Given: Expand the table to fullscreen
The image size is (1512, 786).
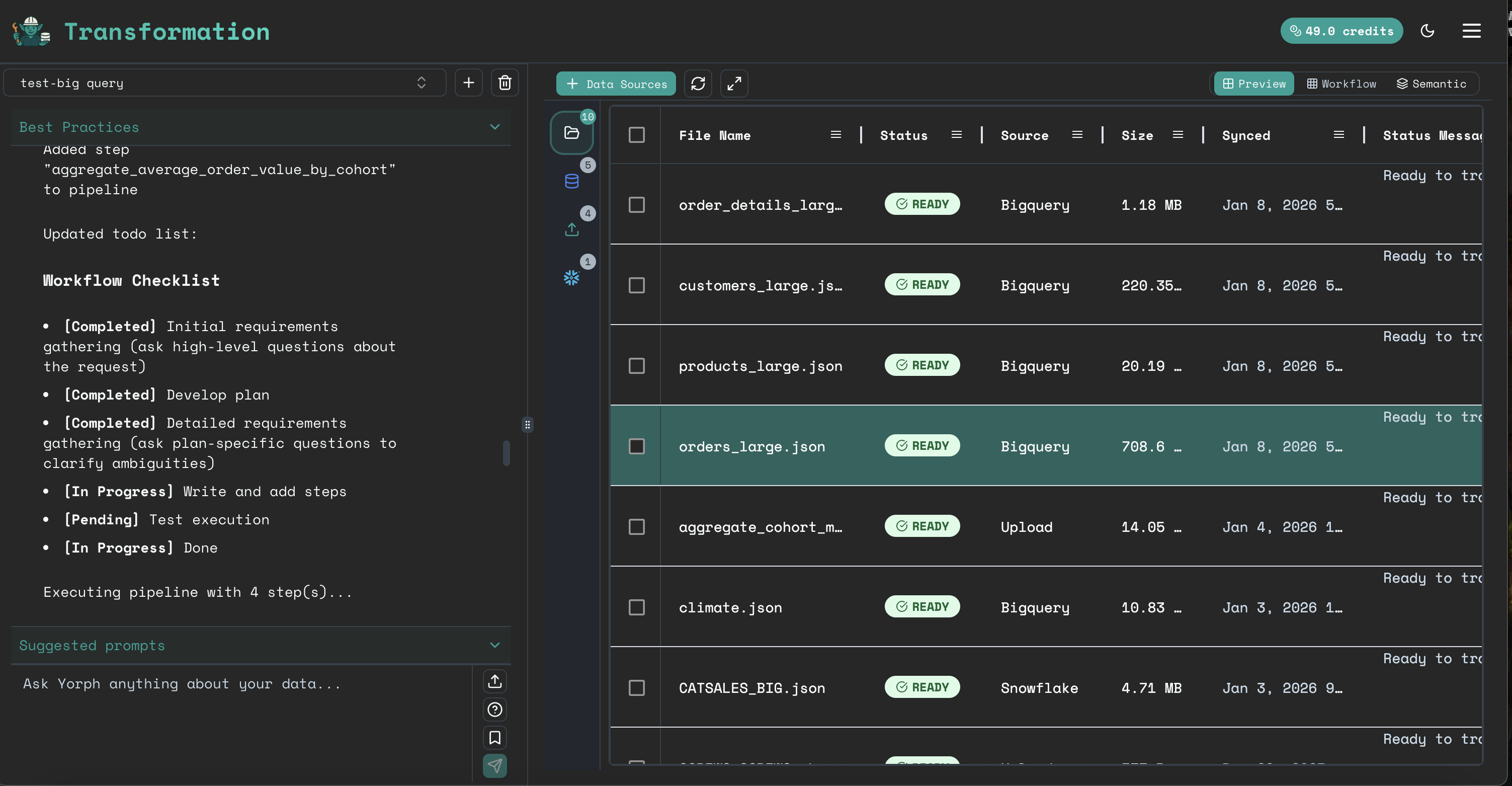Looking at the screenshot, I should (734, 84).
